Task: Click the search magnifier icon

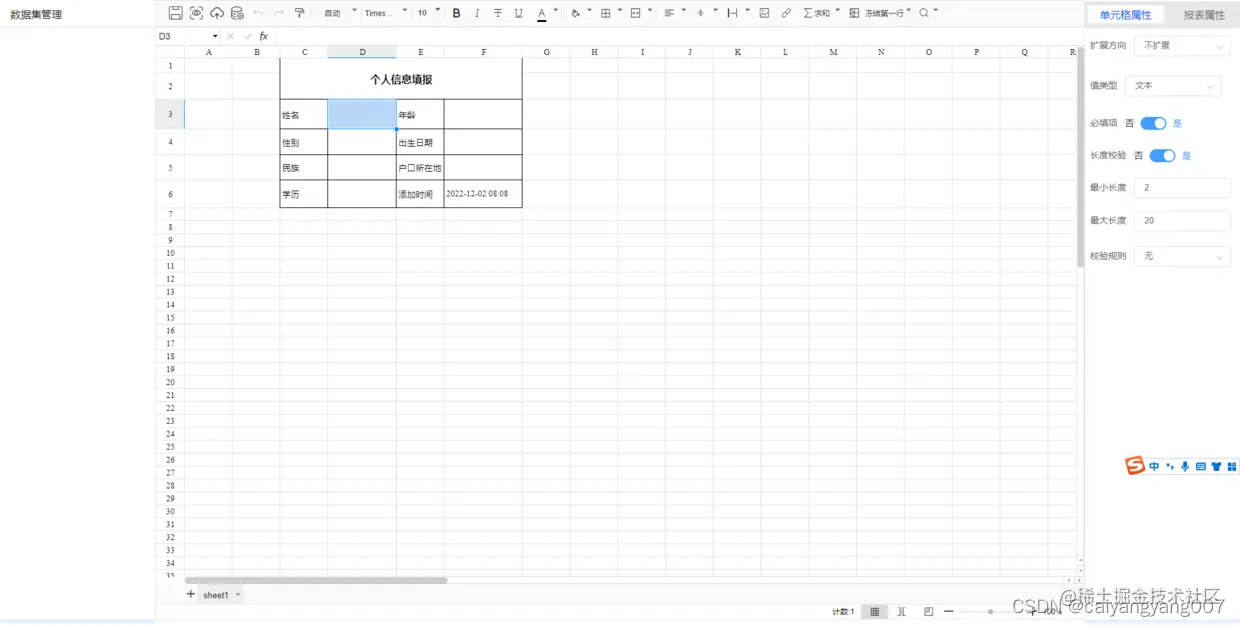Action: coord(924,13)
